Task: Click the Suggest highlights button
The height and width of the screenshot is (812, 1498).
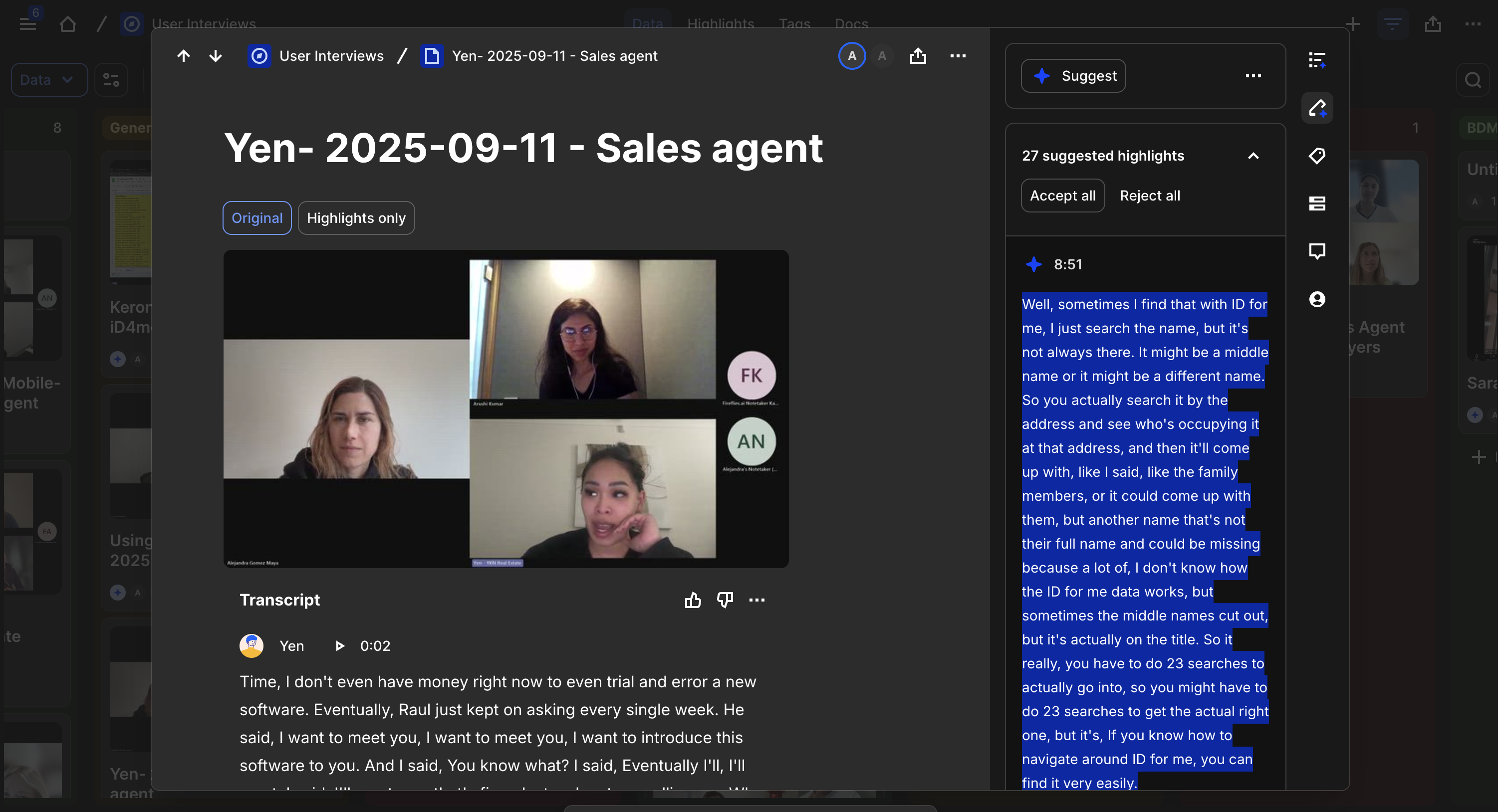Action: pos(1073,75)
